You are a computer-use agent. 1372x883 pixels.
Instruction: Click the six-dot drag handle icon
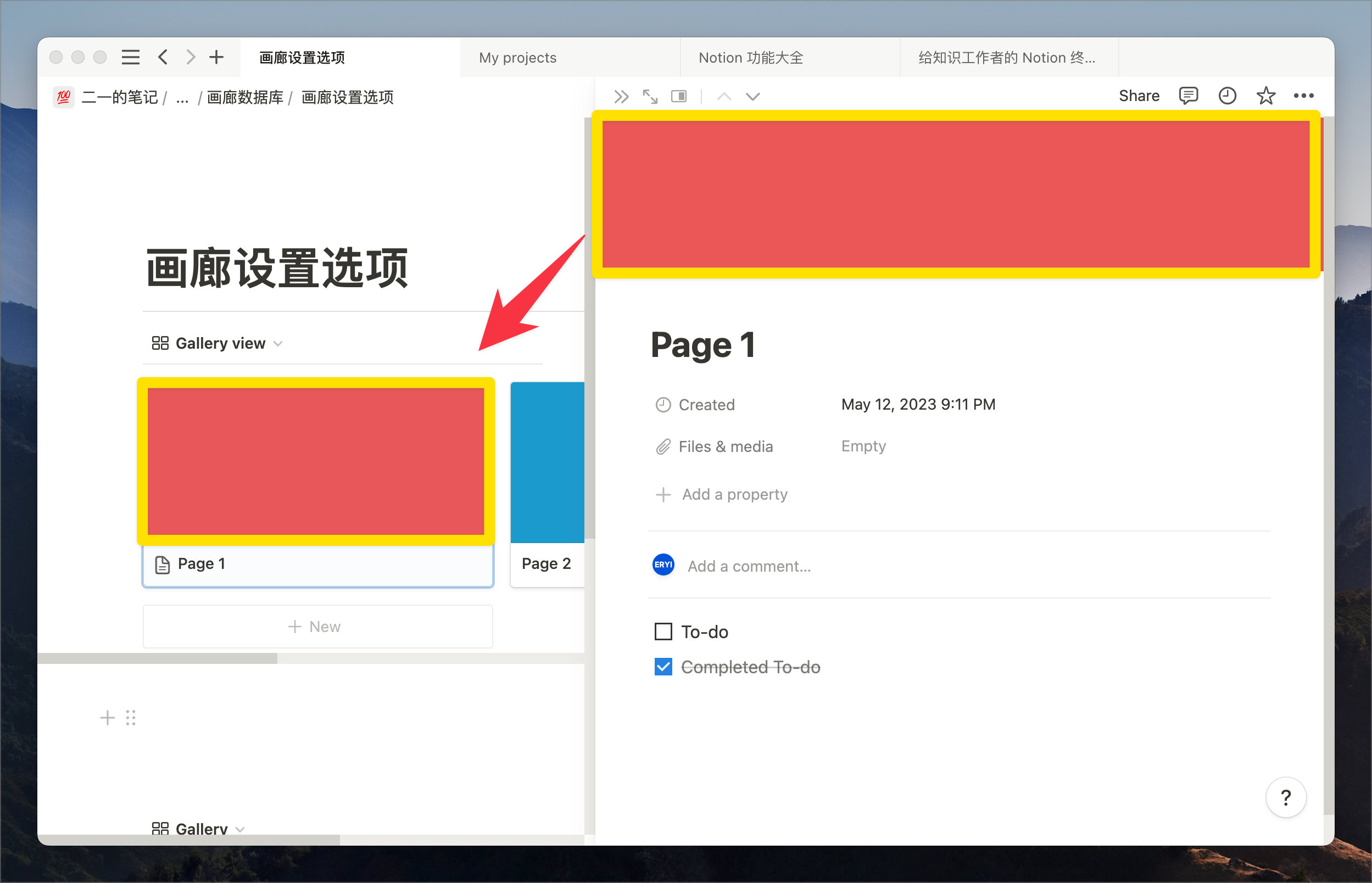pos(131,717)
